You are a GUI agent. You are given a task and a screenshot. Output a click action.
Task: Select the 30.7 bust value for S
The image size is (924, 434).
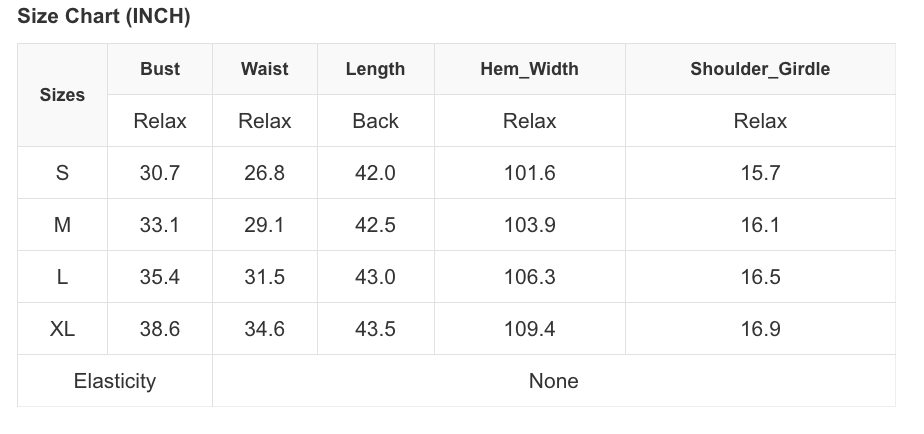coord(160,173)
